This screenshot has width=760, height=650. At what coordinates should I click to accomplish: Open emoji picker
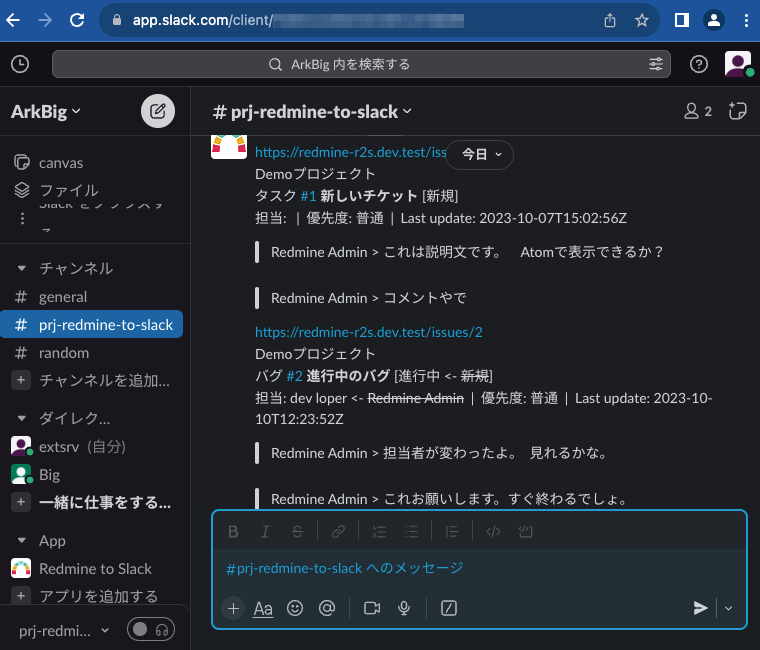point(295,608)
